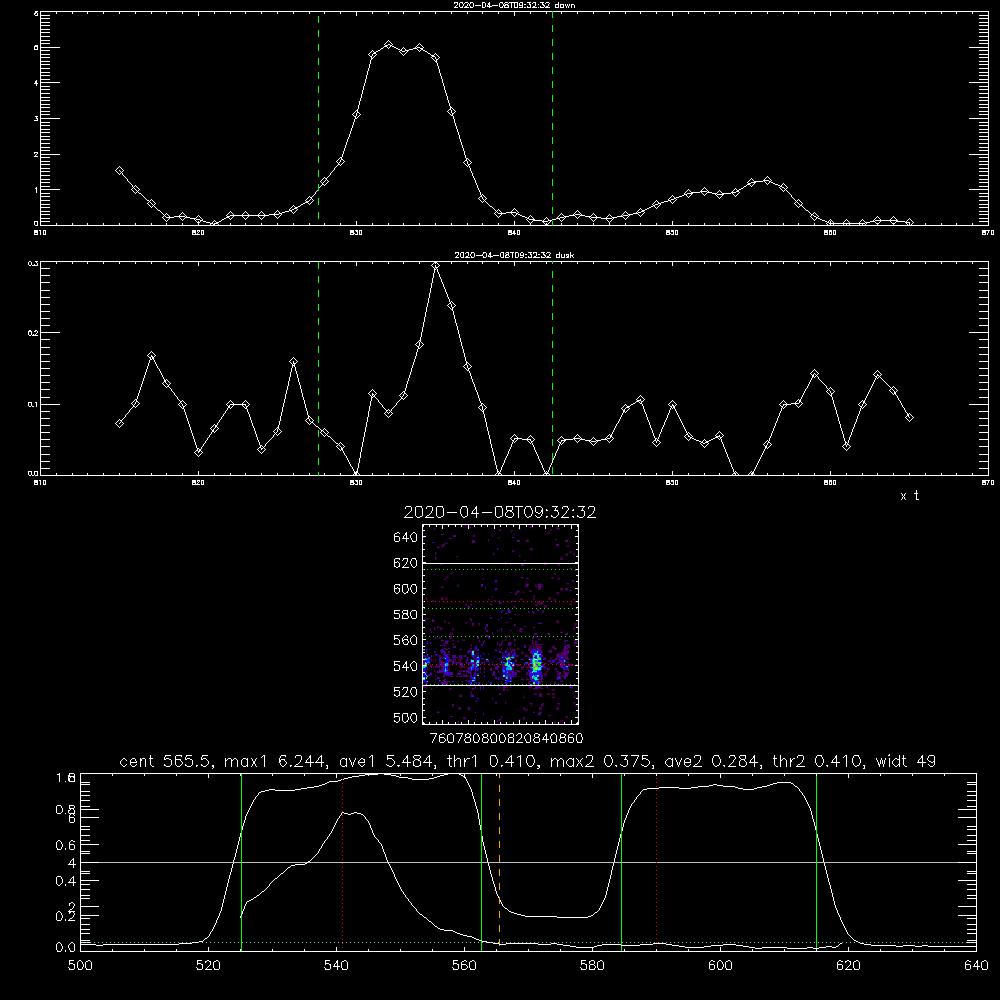
Task: Click the left green dashed line in dusk plot
Action: [318, 368]
